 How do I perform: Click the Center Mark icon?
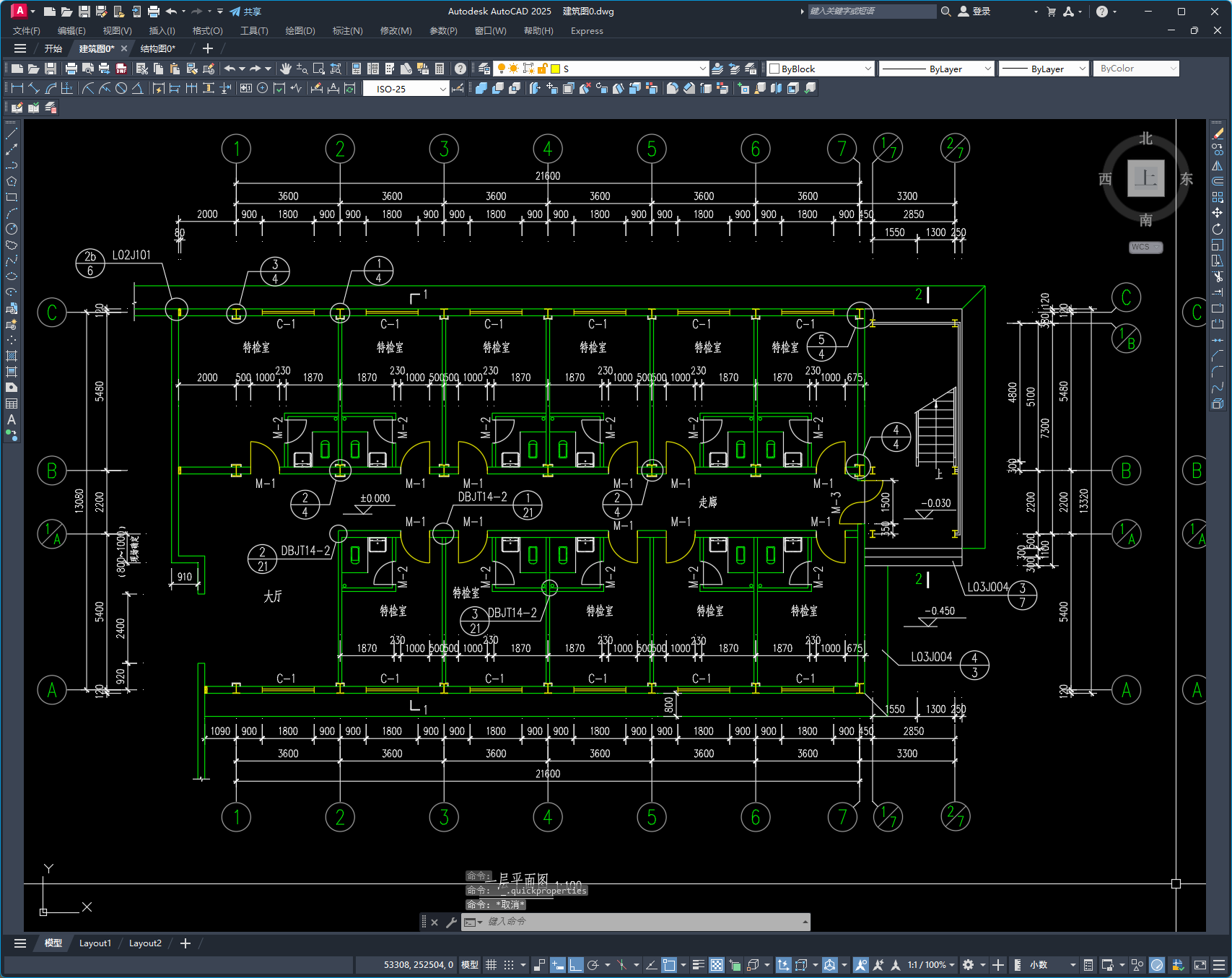263,88
